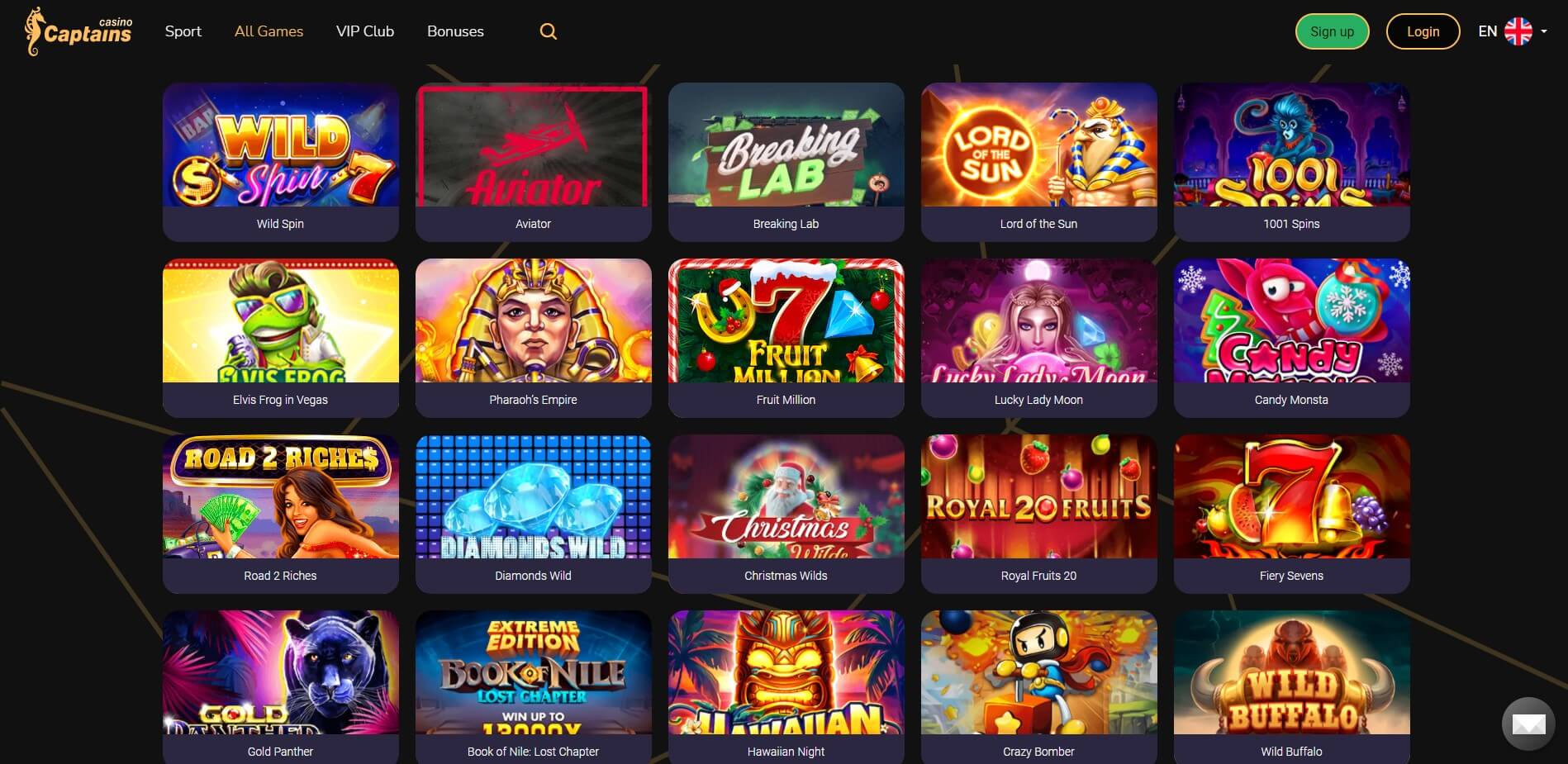Screen dimensions: 1568x764
Task: Expand the EN language dropdown arrow
Action: click(x=1544, y=31)
